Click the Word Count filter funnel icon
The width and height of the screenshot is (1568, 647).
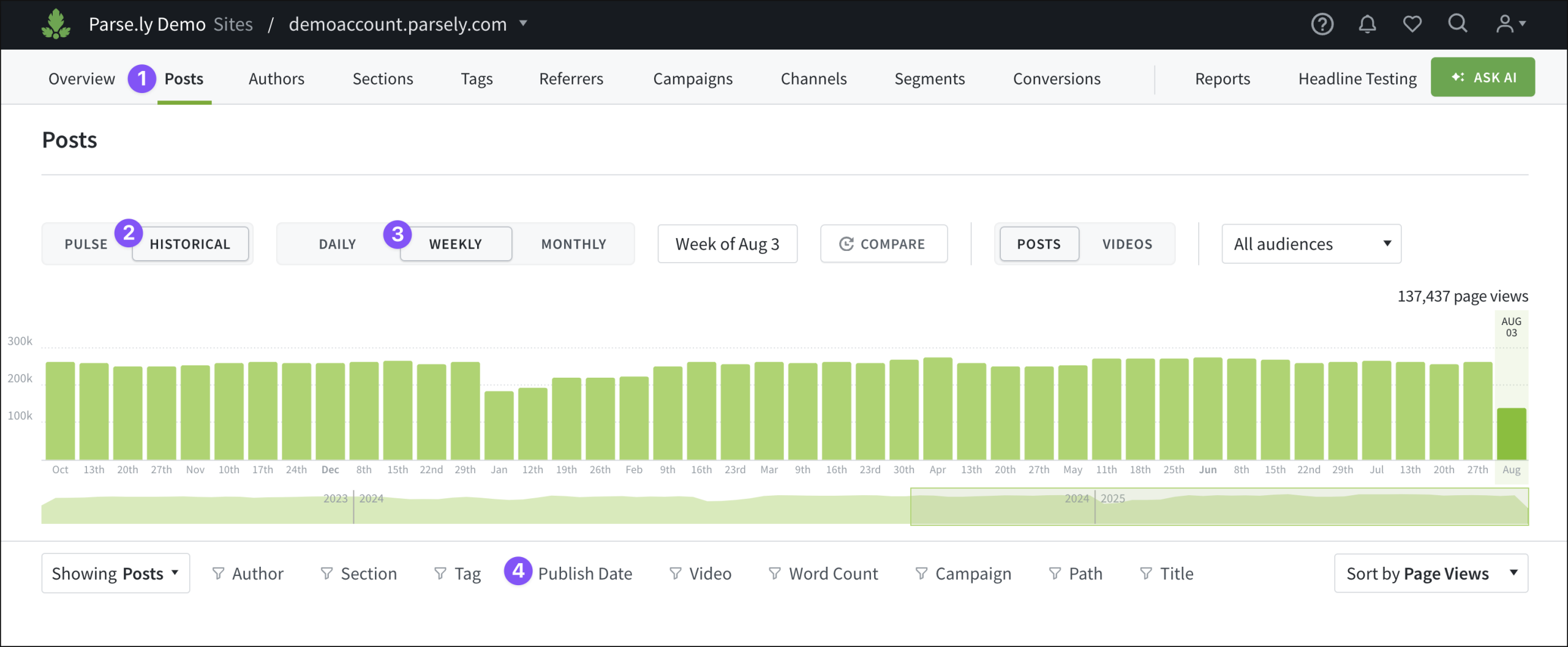(774, 574)
